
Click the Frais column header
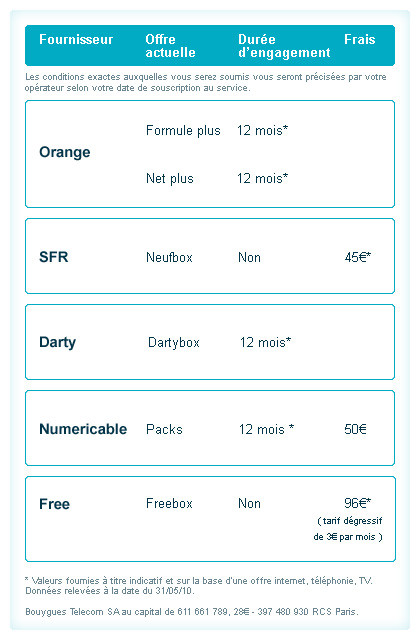point(360,39)
